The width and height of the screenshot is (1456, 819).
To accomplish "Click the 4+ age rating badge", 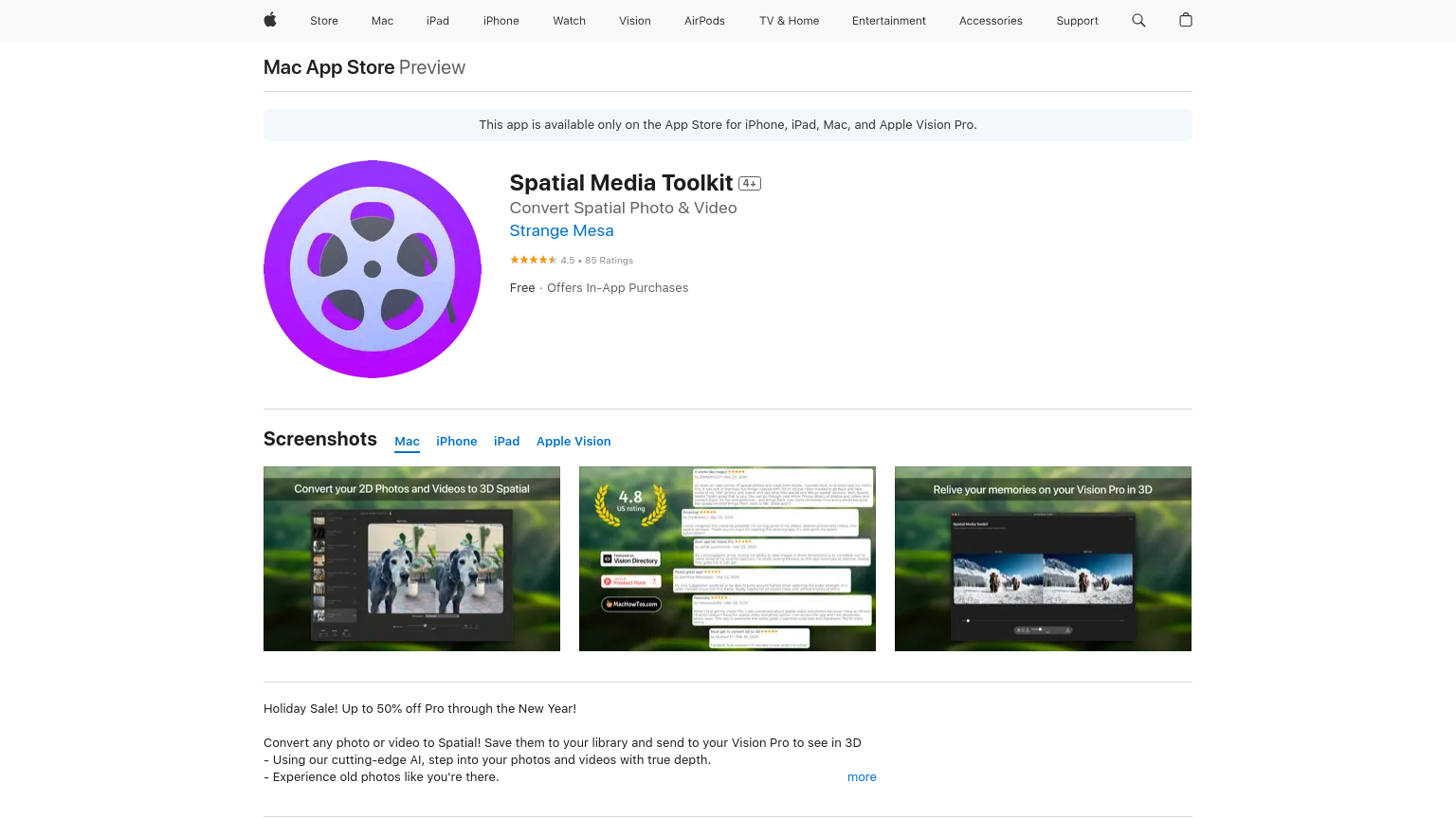I will point(749,183).
